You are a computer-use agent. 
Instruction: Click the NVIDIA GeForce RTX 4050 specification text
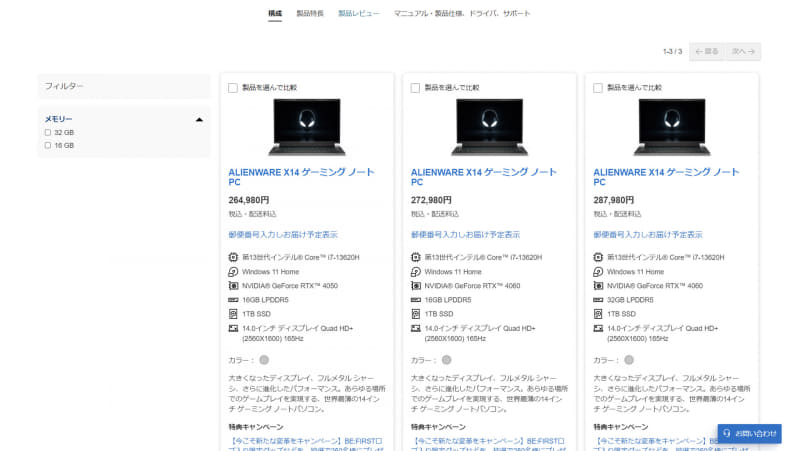pyautogui.click(x=290, y=286)
